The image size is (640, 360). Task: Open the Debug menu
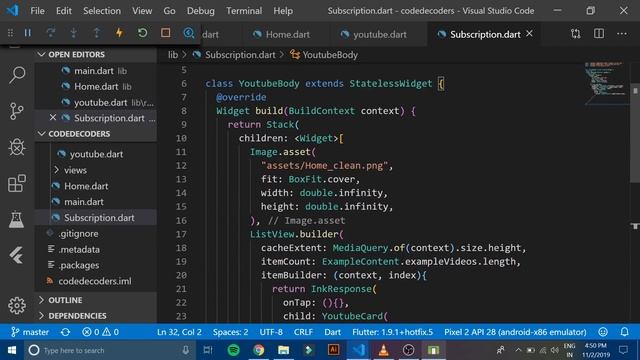(x=200, y=11)
